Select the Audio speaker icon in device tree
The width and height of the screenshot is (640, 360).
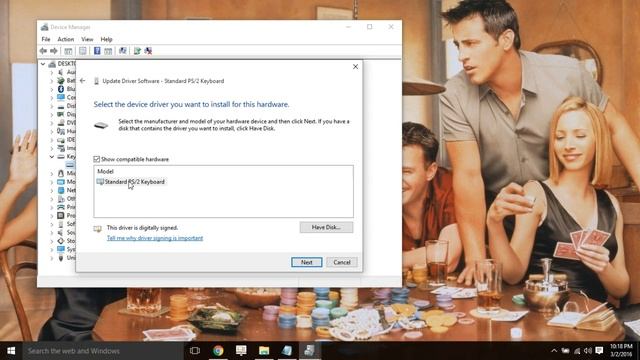[61, 72]
